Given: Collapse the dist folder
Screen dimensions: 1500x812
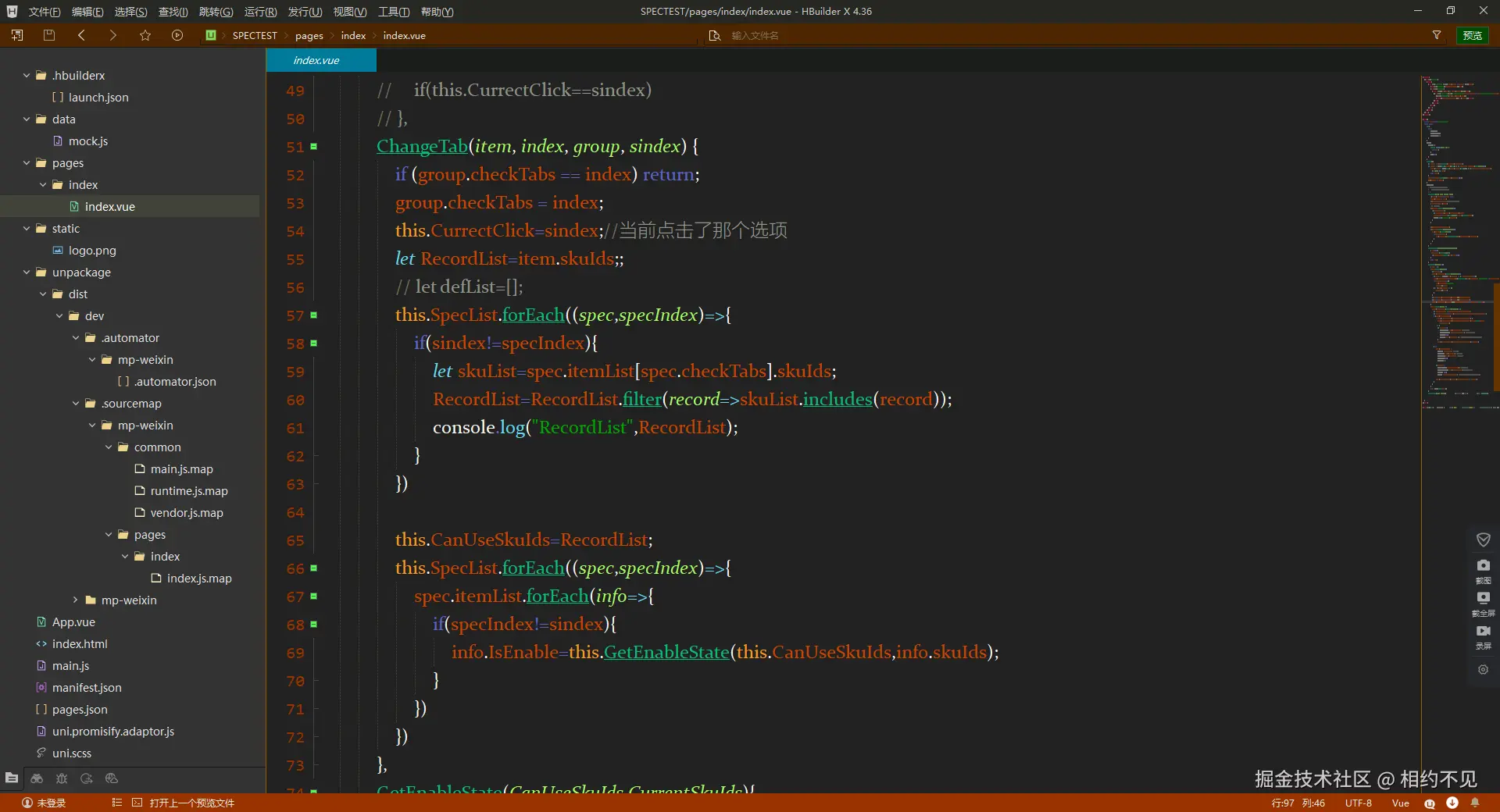Looking at the screenshot, I should click(x=43, y=294).
